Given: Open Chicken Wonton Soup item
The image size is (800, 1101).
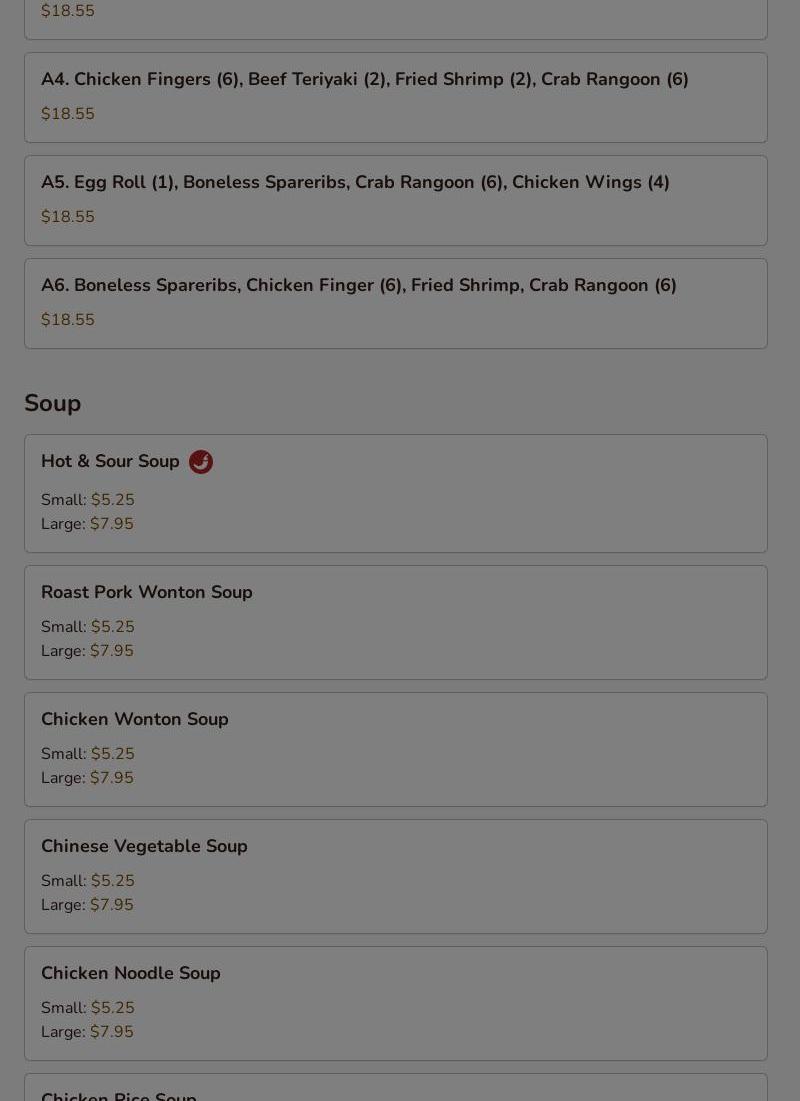Looking at the screenshot, I should [395, 750].
